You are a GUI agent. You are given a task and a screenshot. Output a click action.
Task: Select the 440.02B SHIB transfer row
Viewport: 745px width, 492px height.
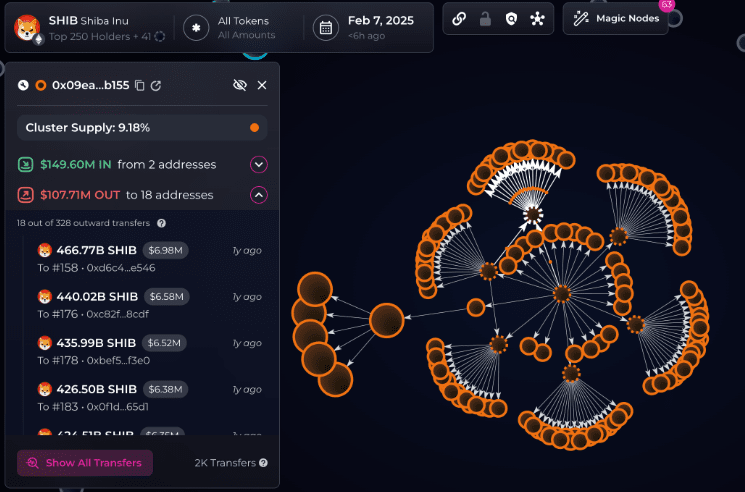click(x=149, y=305)
